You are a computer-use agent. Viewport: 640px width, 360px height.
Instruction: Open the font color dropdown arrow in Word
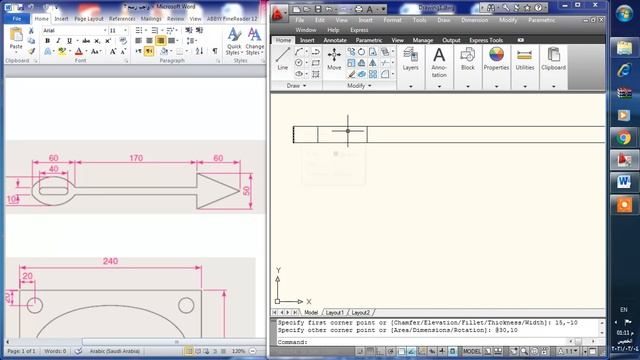86,51
